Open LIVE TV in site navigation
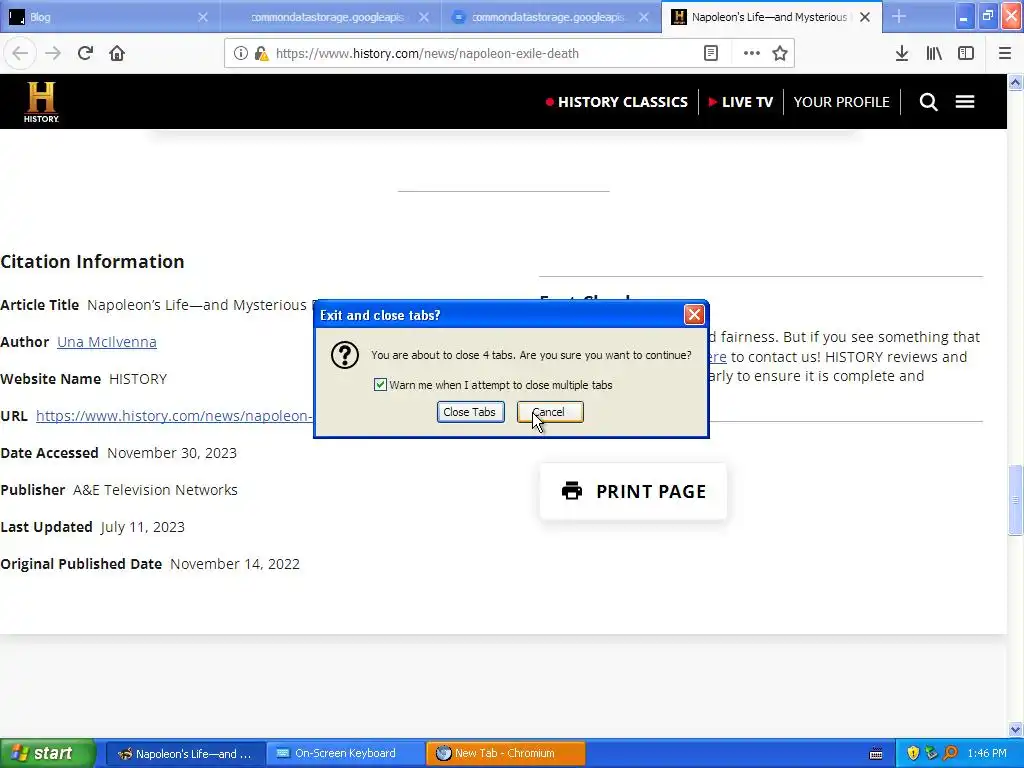The width and height of the screenshot is (1024, 768). point(741,102)
